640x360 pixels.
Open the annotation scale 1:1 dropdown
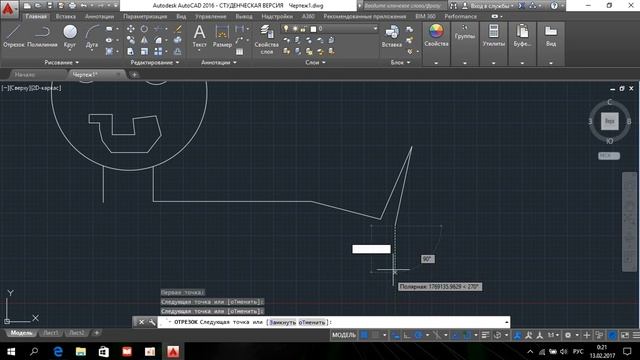(553, 335)
